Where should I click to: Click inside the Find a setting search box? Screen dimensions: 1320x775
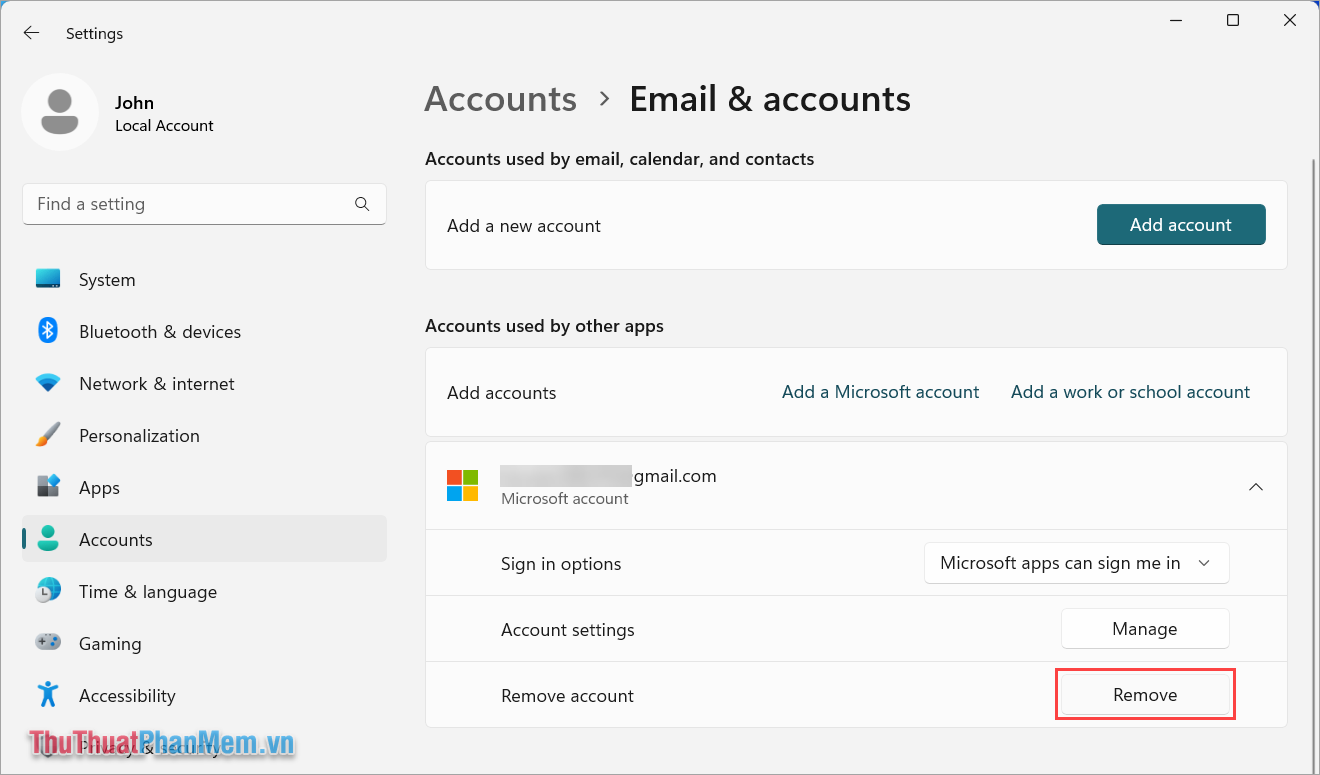[190, 203]
